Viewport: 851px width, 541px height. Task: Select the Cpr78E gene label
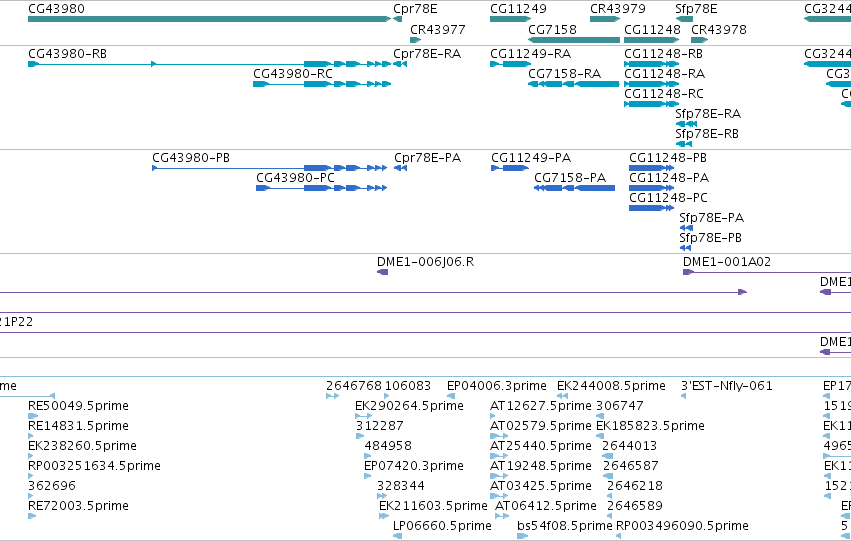(415, 9)
